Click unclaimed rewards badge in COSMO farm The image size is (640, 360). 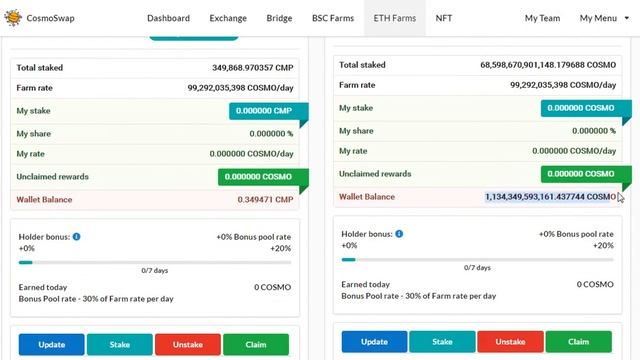coord(586,173)
